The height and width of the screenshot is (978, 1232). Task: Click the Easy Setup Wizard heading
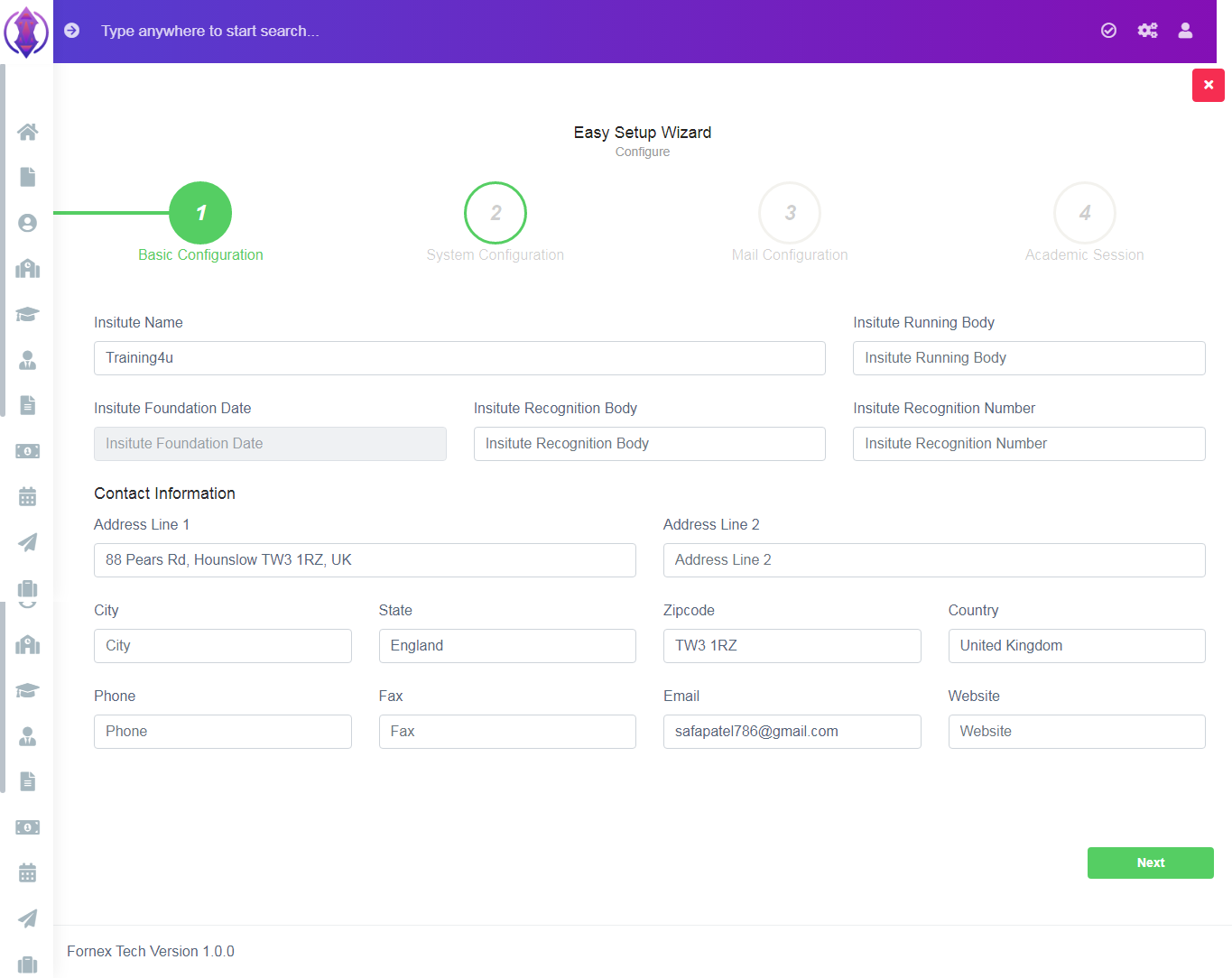pos(643,133)
